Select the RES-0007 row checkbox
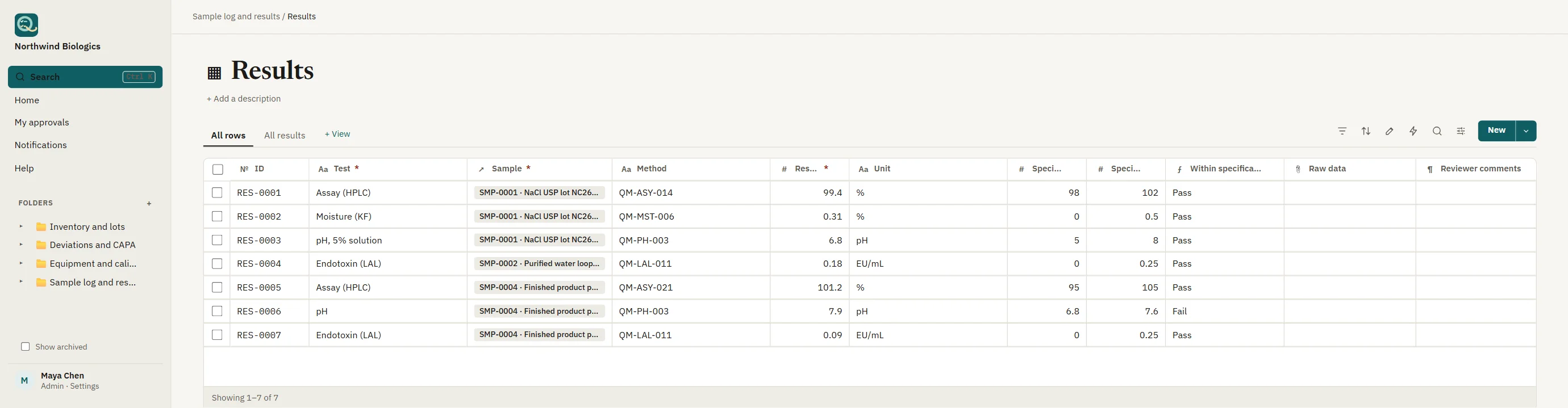This screenshot has width=1568, height=408. point(216,334)
